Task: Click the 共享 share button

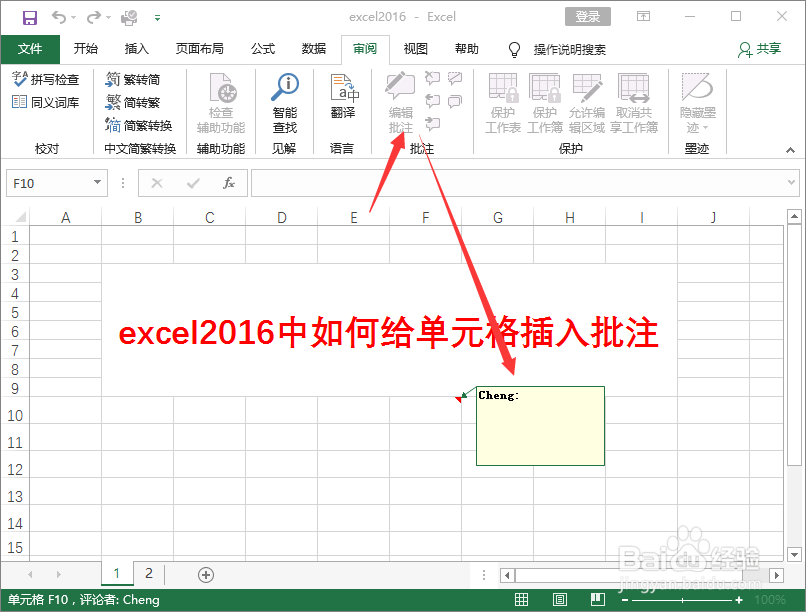Action: pos(760,49)
